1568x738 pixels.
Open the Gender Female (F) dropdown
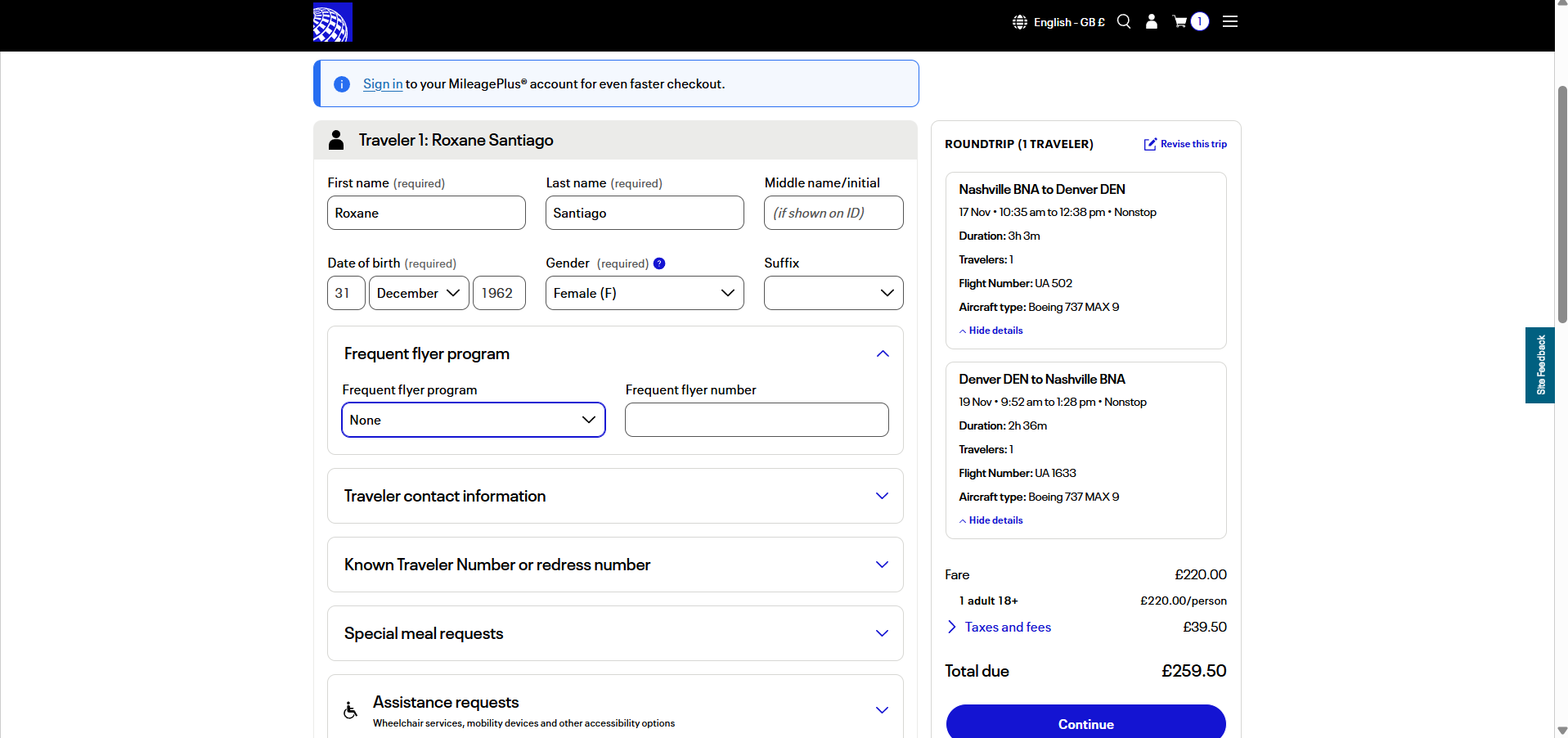pos(644,293)
